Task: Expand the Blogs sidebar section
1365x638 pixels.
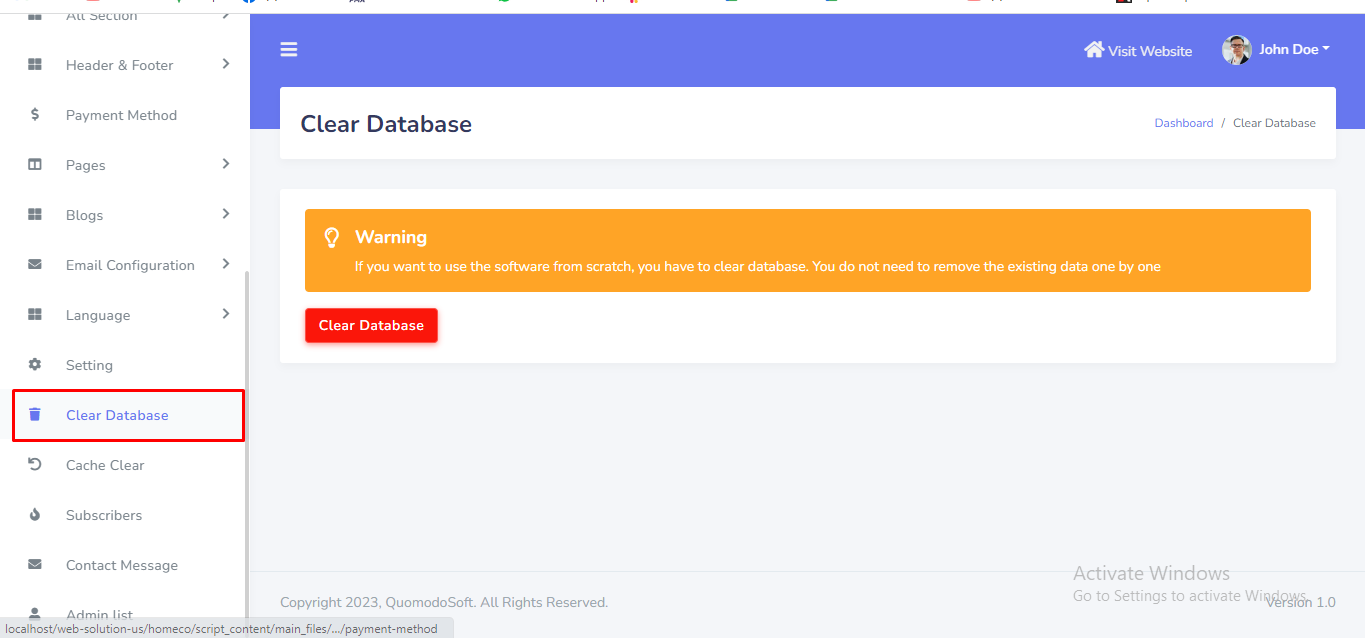Action: pyautogui.click(x=226, y=214)
